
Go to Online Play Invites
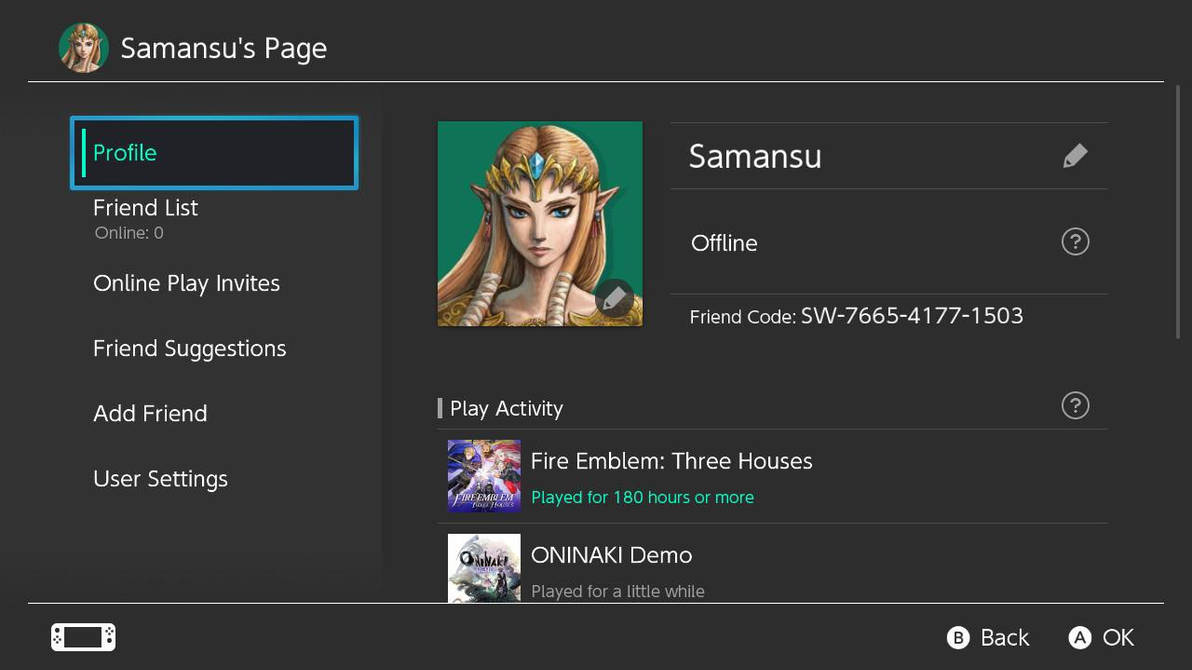186,284
